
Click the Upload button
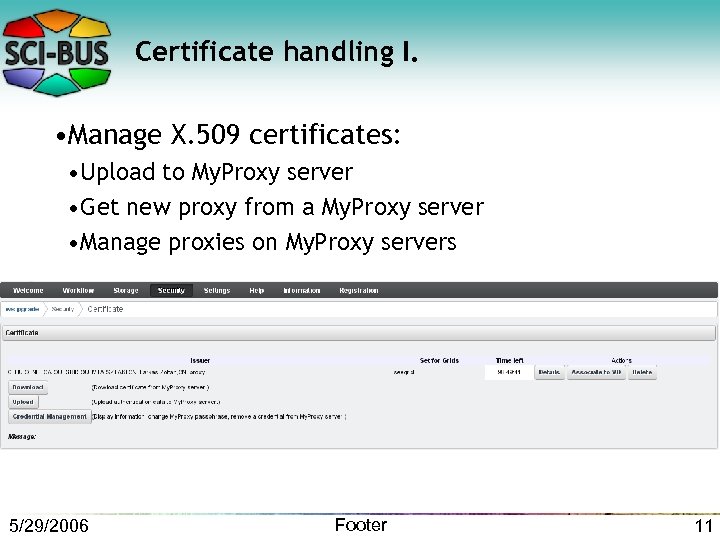point(23,402)
